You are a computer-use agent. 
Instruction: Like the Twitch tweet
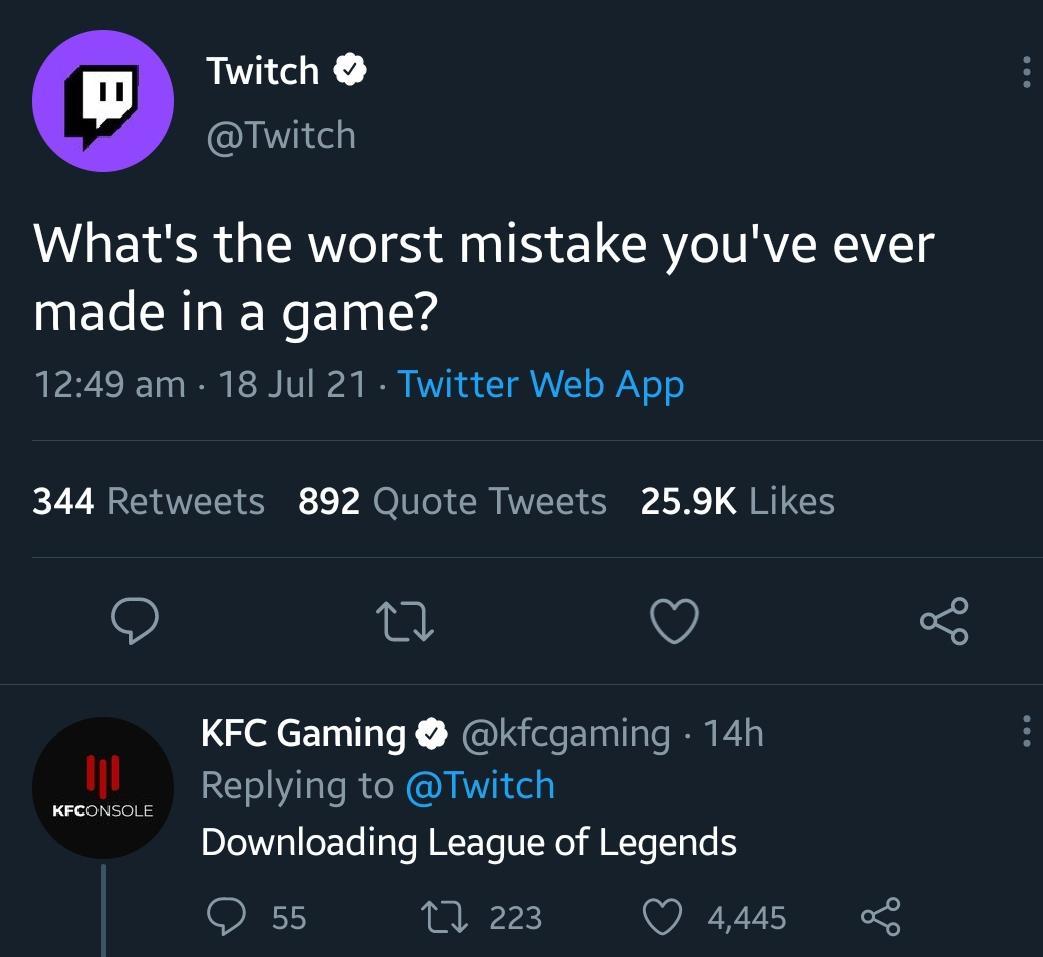pyautogui.click(x=674, y=622)
